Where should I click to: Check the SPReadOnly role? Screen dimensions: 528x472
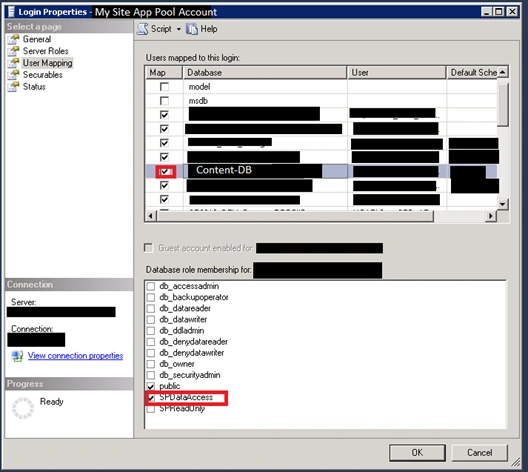click(151, 409)
